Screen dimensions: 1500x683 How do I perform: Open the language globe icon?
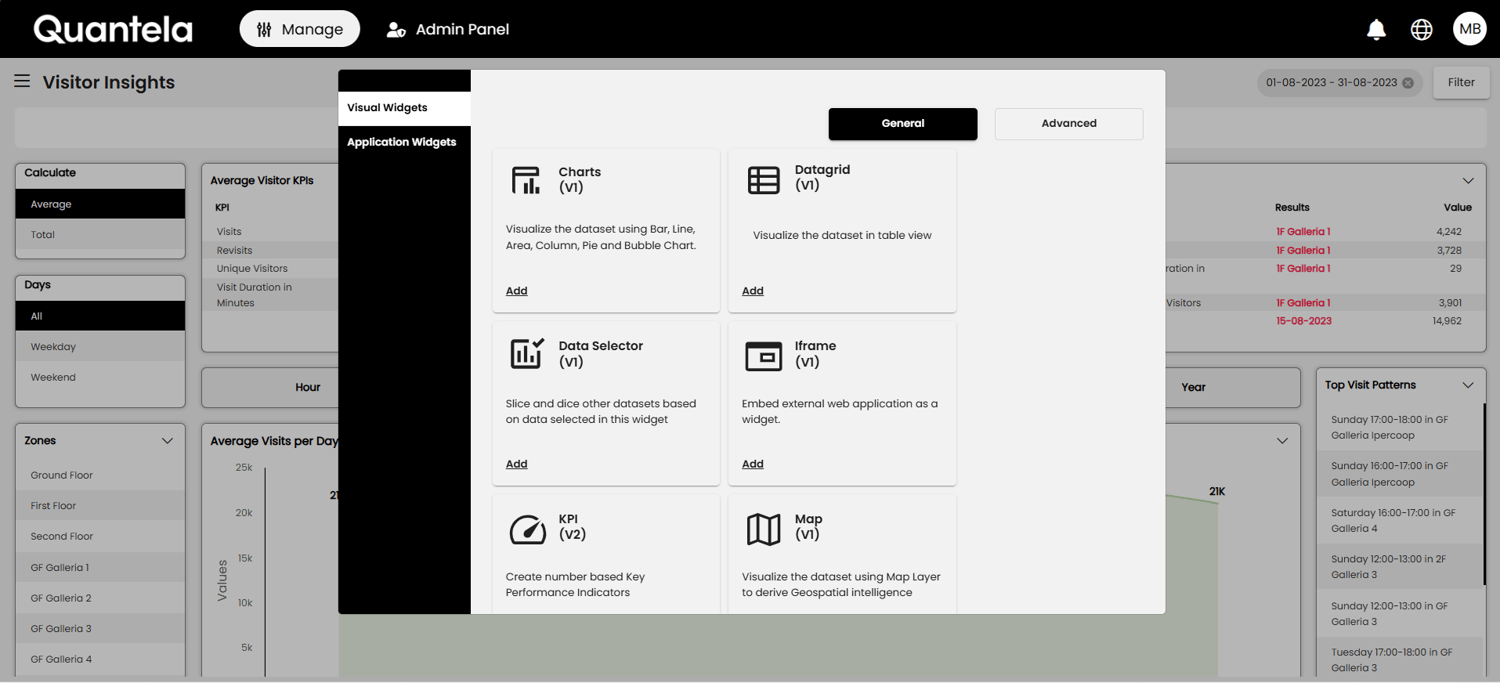point(1421,30)
